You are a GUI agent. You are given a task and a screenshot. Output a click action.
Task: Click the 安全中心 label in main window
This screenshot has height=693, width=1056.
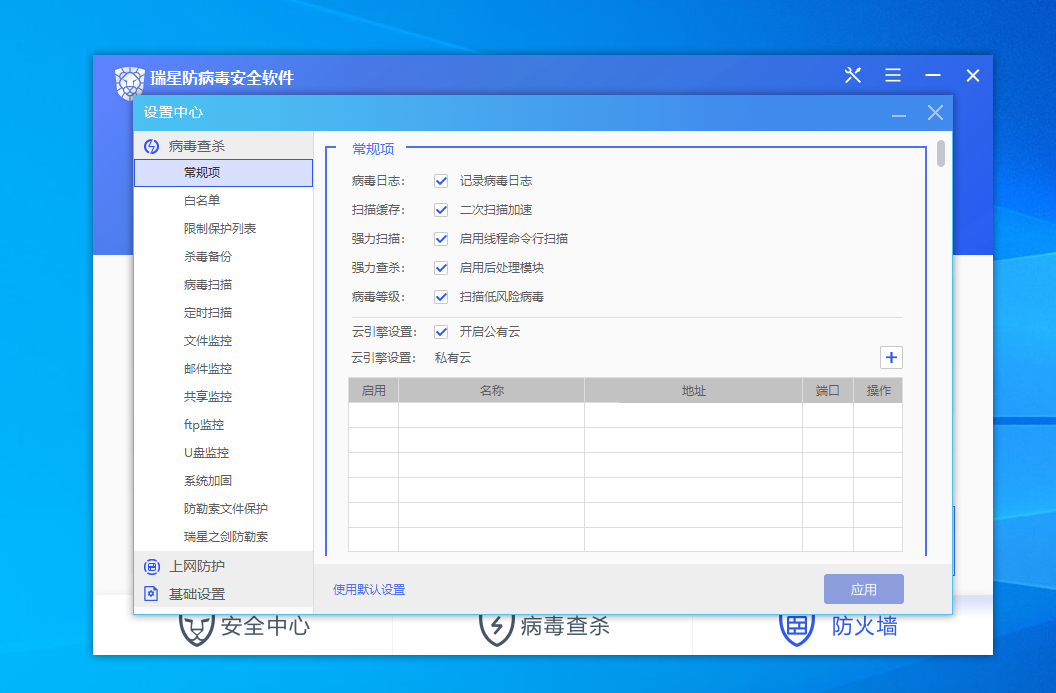pos(265,626)
